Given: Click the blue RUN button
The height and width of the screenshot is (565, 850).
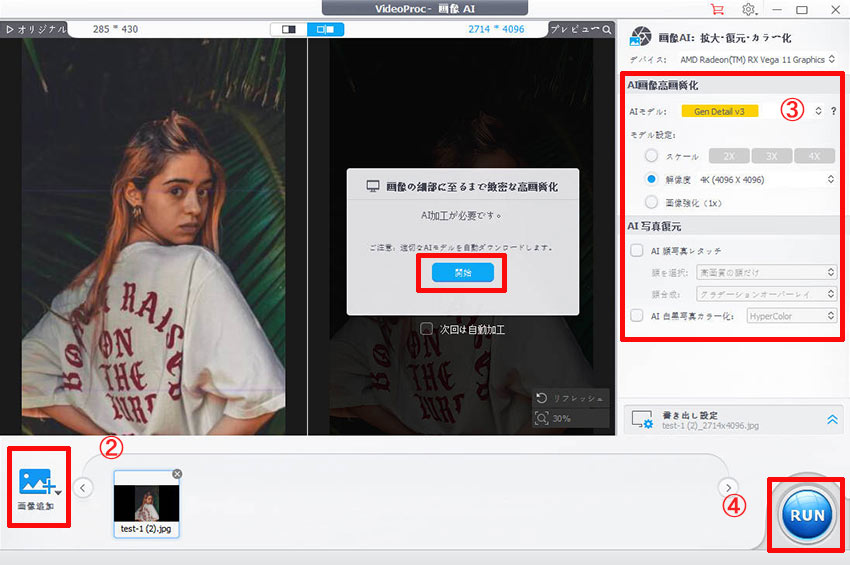Looking at the screenshot, I should pyautogui.click(x=807, y=515).
